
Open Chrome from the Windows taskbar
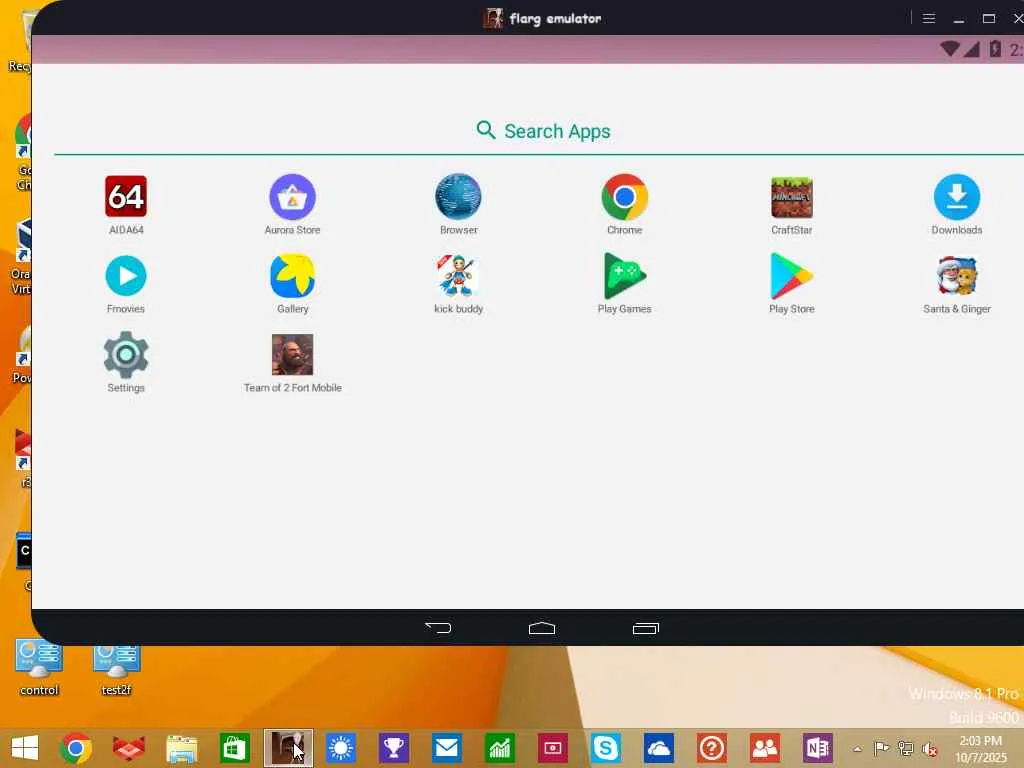(76, 748)
